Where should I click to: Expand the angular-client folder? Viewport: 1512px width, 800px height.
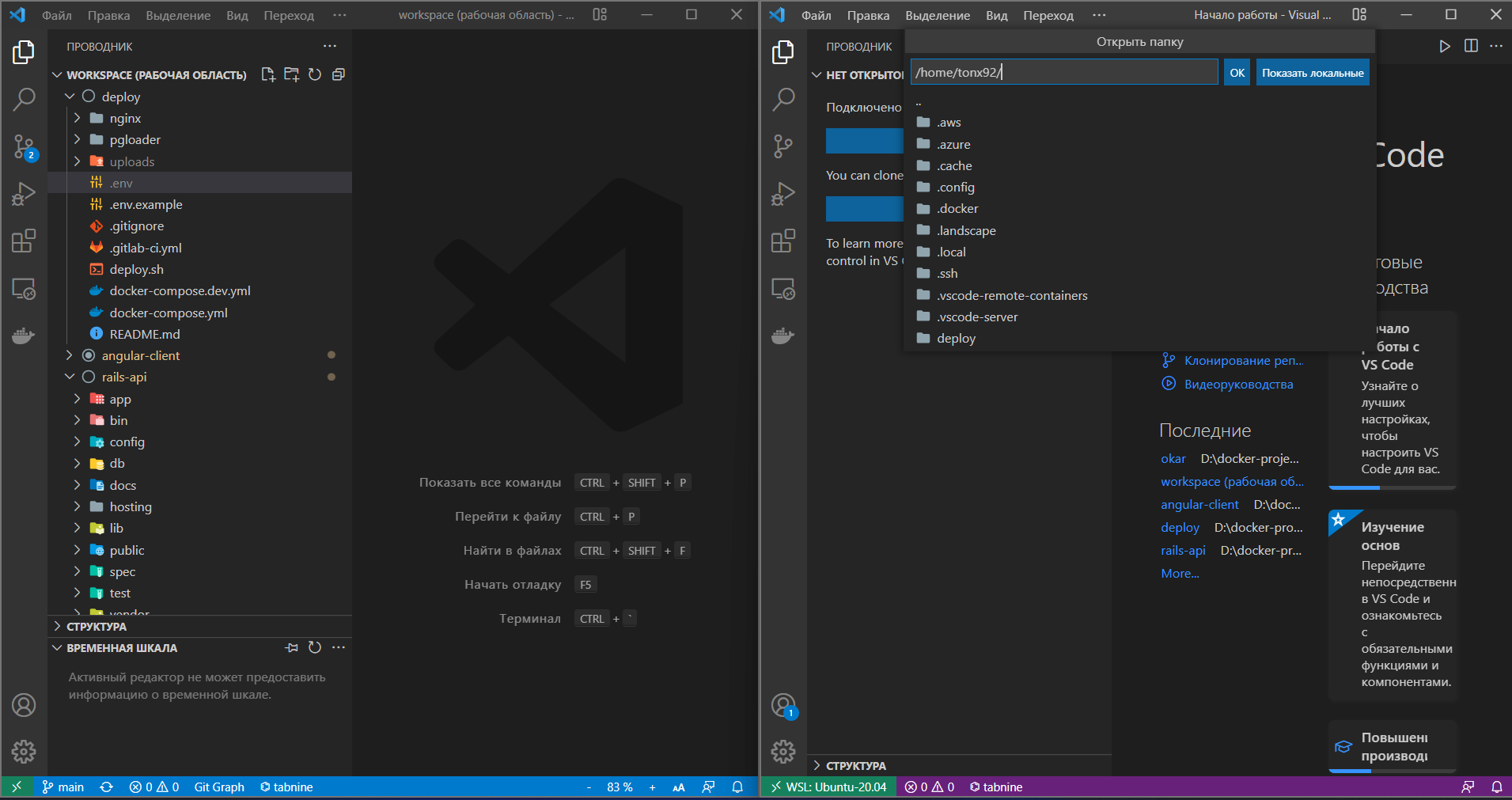(70, 355)
